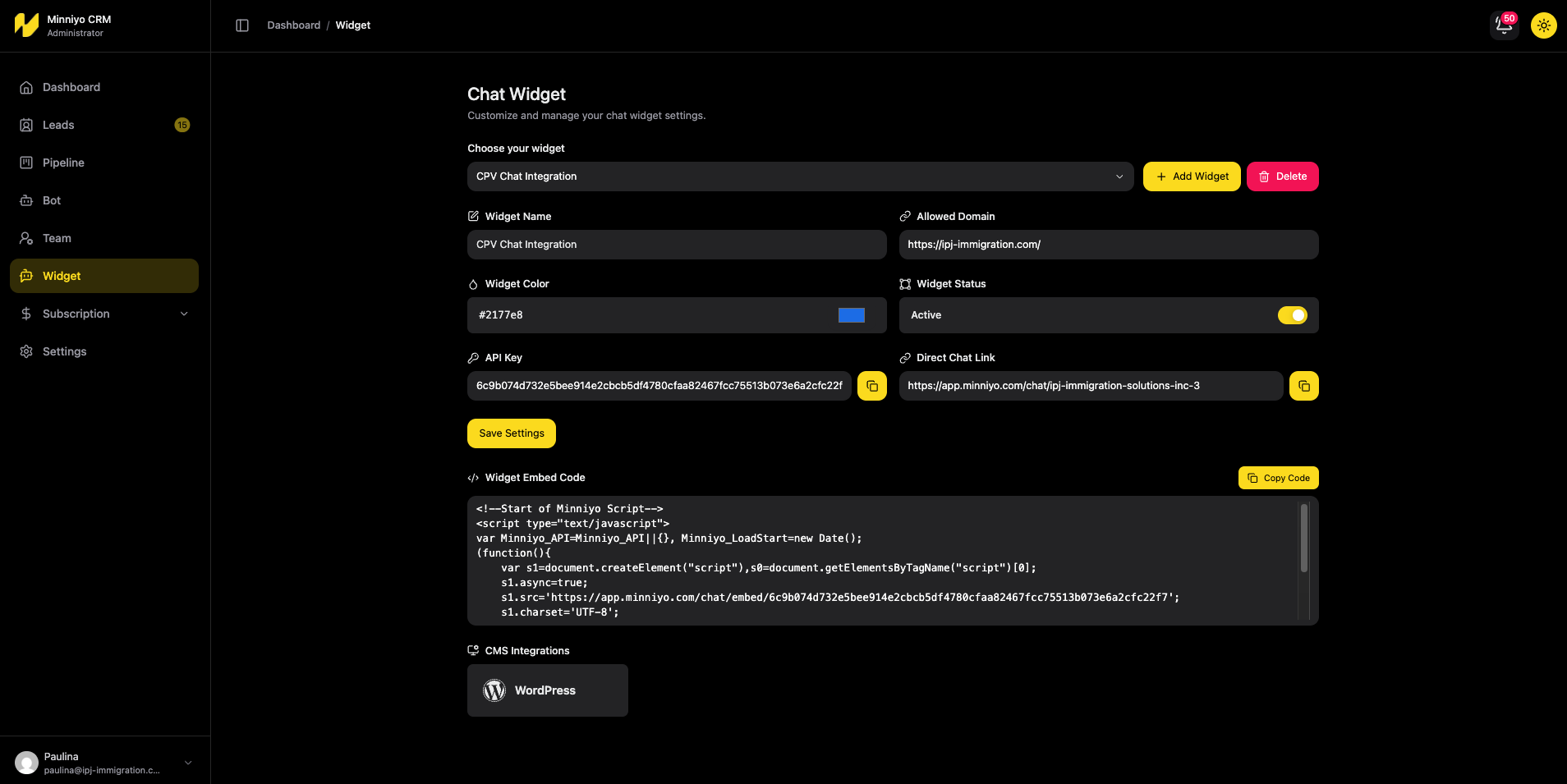The image size is (1567, 784).
Task: Select Widget menu item
Action: (x=104, y=276)
